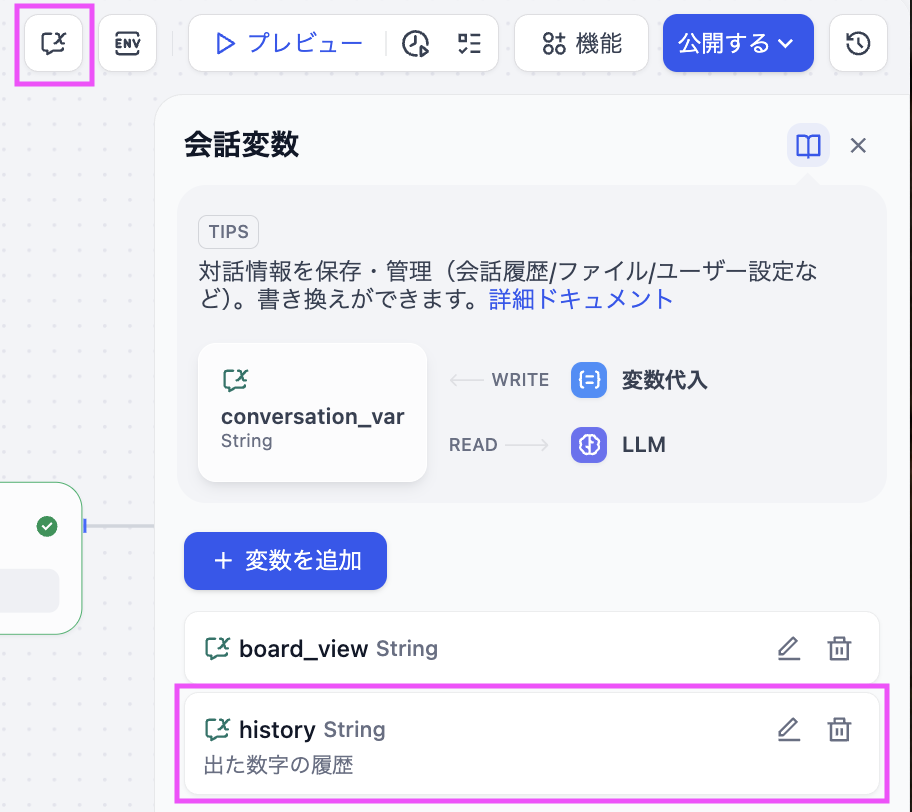The height and width of the screenshot is (812, 912).
Task: Open the 詳細ドキュメント link
Action: pyautogui.click(x=581, y=299)
